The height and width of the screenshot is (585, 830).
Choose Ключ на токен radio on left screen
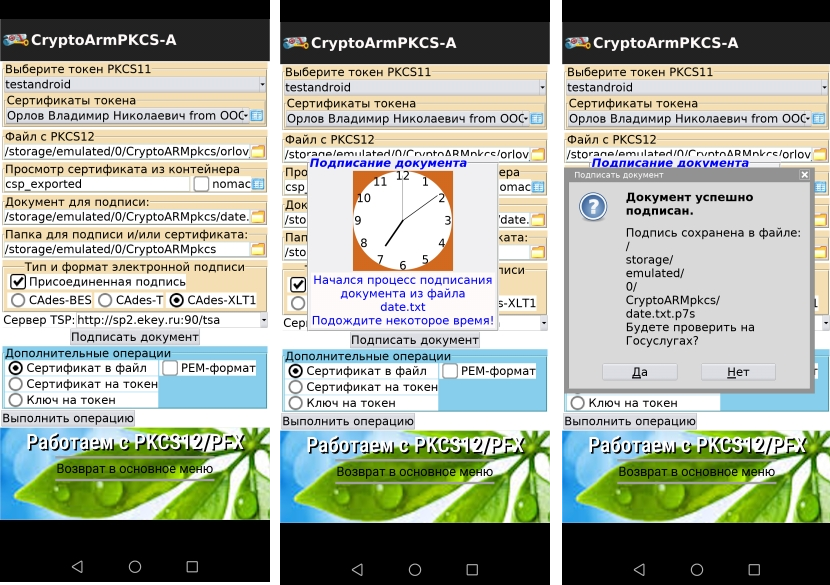[16, 400]
